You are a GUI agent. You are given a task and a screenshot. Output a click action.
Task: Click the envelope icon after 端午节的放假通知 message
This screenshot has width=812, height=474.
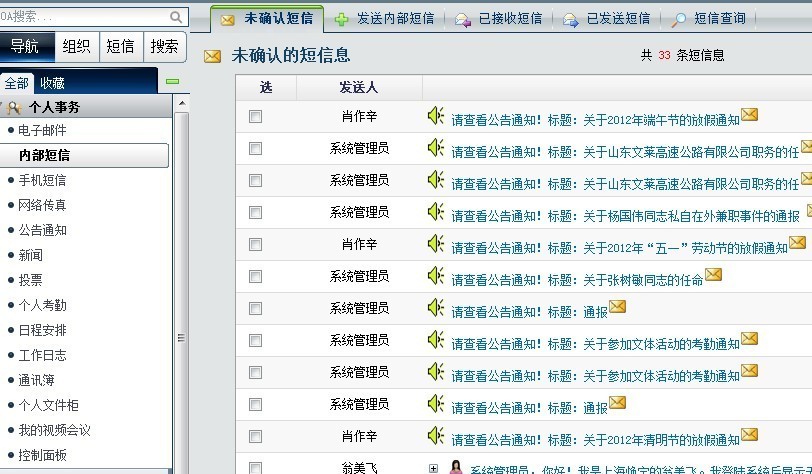[749, 115]
